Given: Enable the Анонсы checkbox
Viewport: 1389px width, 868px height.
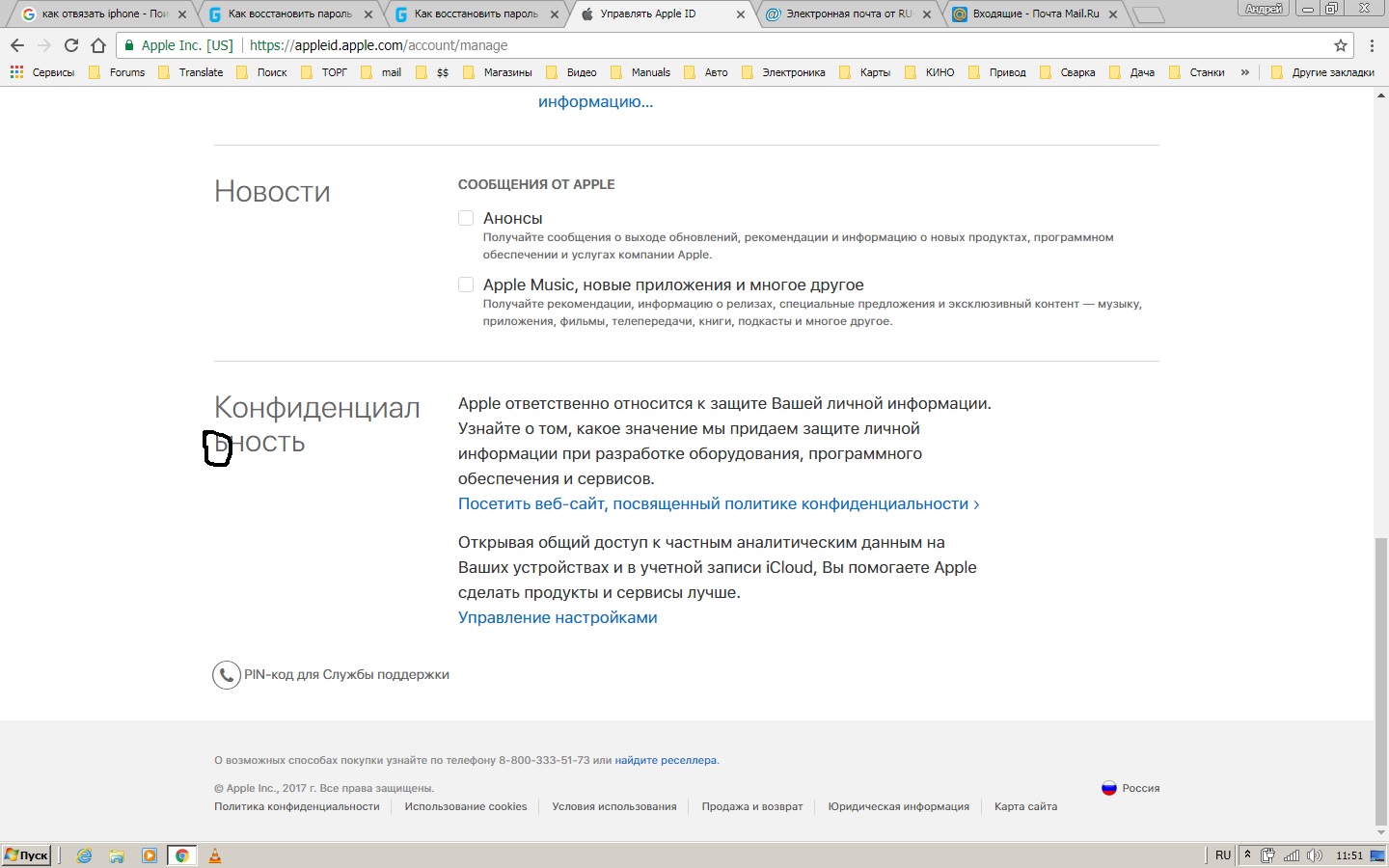Looking at the screenshot, I should point(466,218).
